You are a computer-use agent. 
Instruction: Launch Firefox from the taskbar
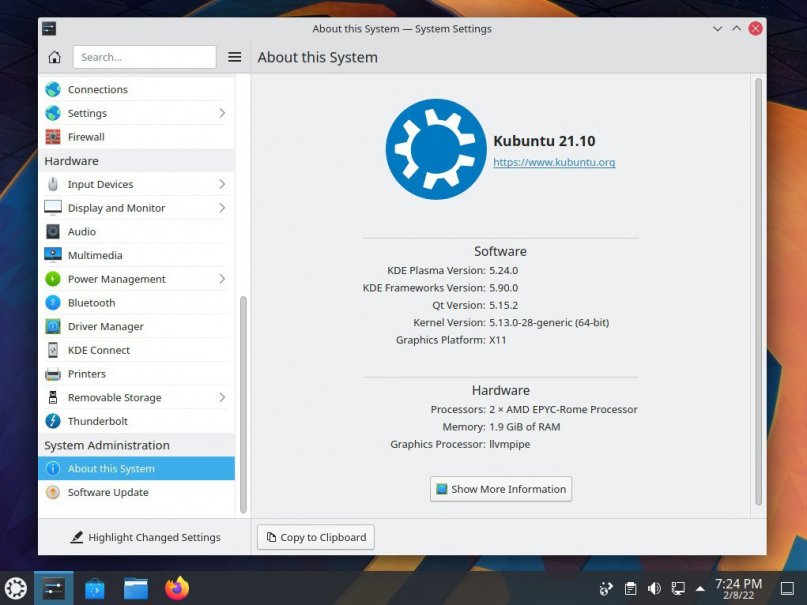tap(177, 588)
